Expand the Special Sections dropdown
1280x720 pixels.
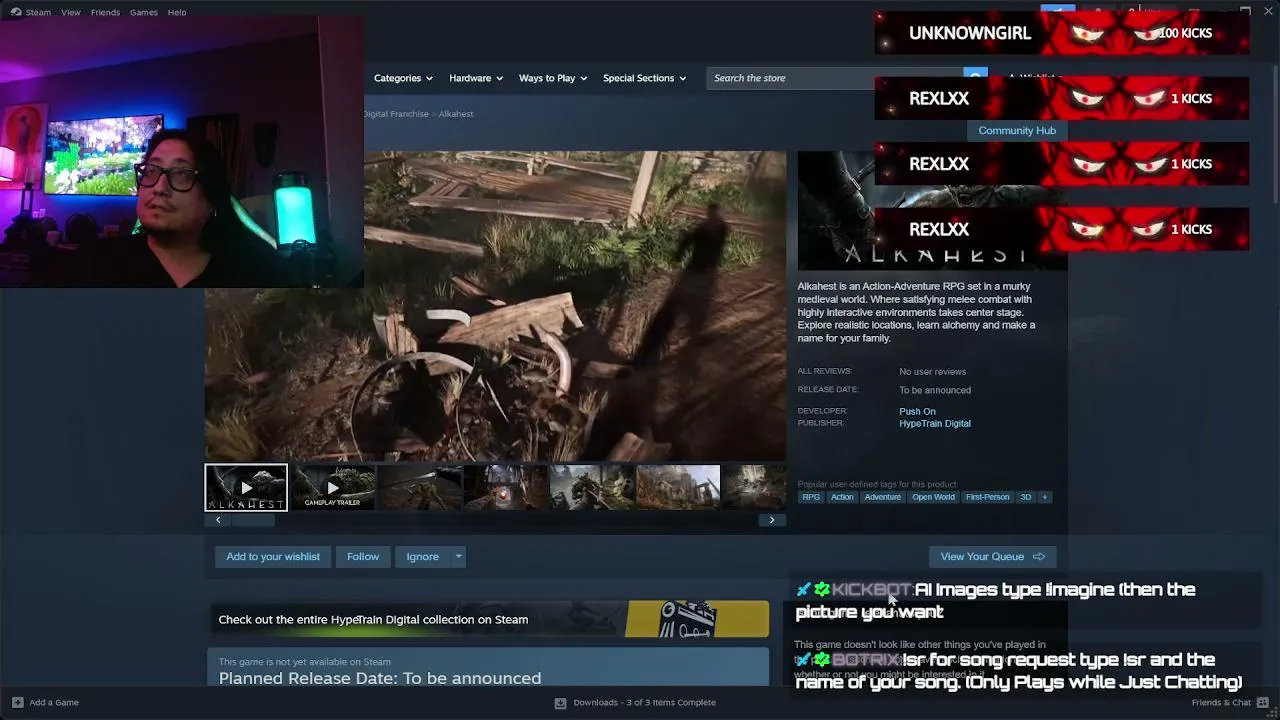pos(644,78)
